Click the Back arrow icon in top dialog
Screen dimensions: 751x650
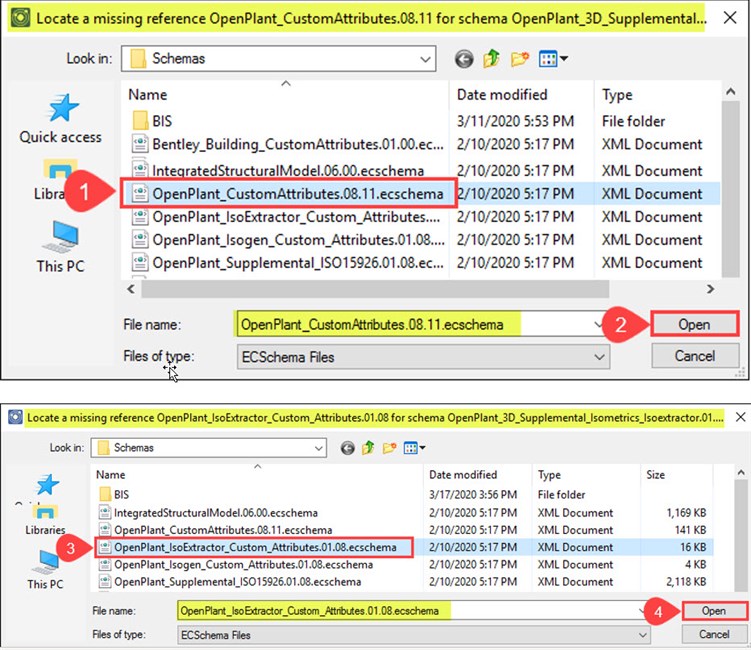[464, 59]
